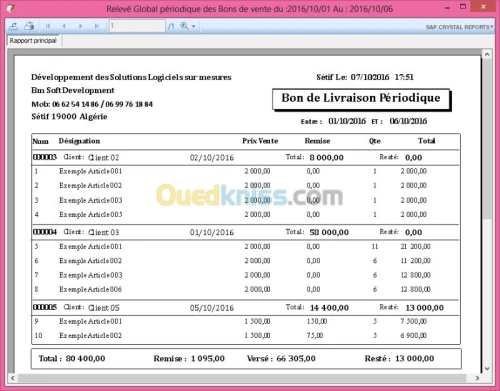Go to first page arrow
The height and width of the screenshot is (391, 500).
(48, 26)
